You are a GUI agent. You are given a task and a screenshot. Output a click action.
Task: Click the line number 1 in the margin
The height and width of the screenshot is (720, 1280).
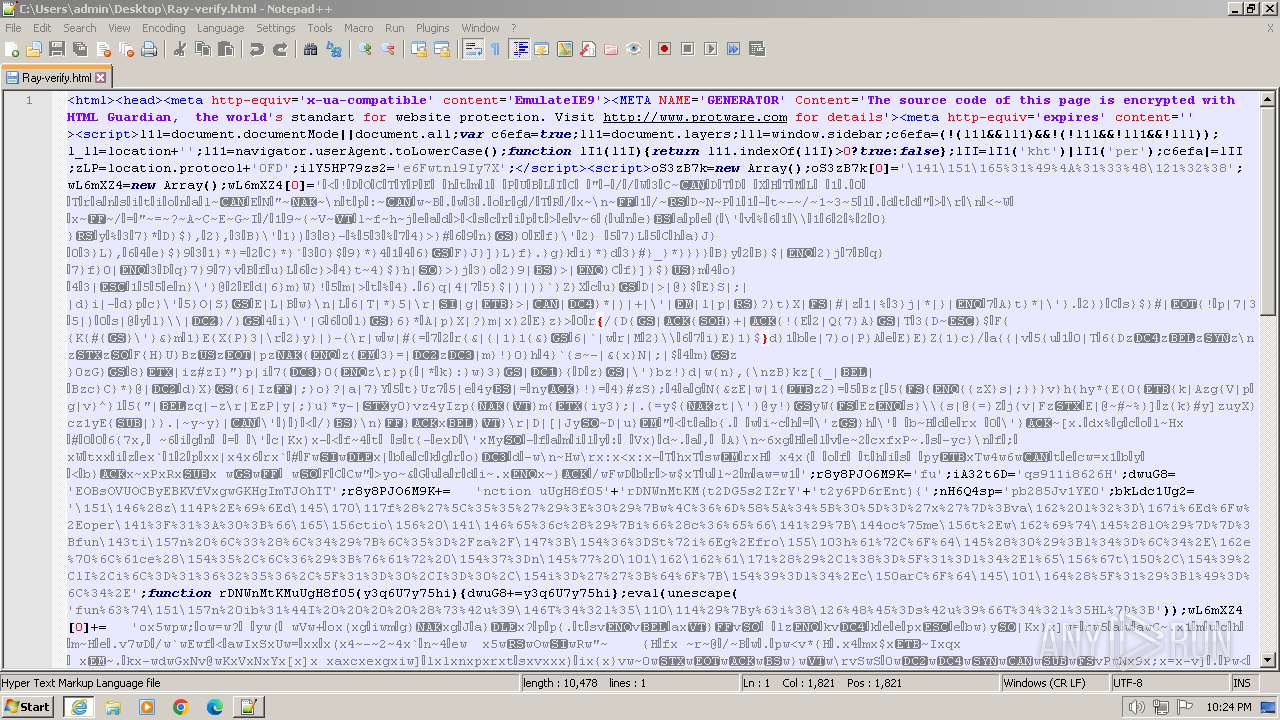point(29,100)
